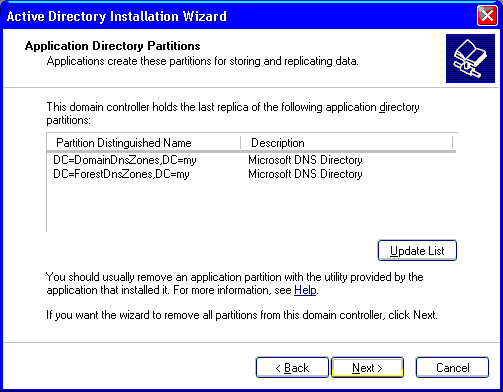Close the Active Directory Installation Wizard window
Viewport: 503px width, 392px height.
click(487, 16)
